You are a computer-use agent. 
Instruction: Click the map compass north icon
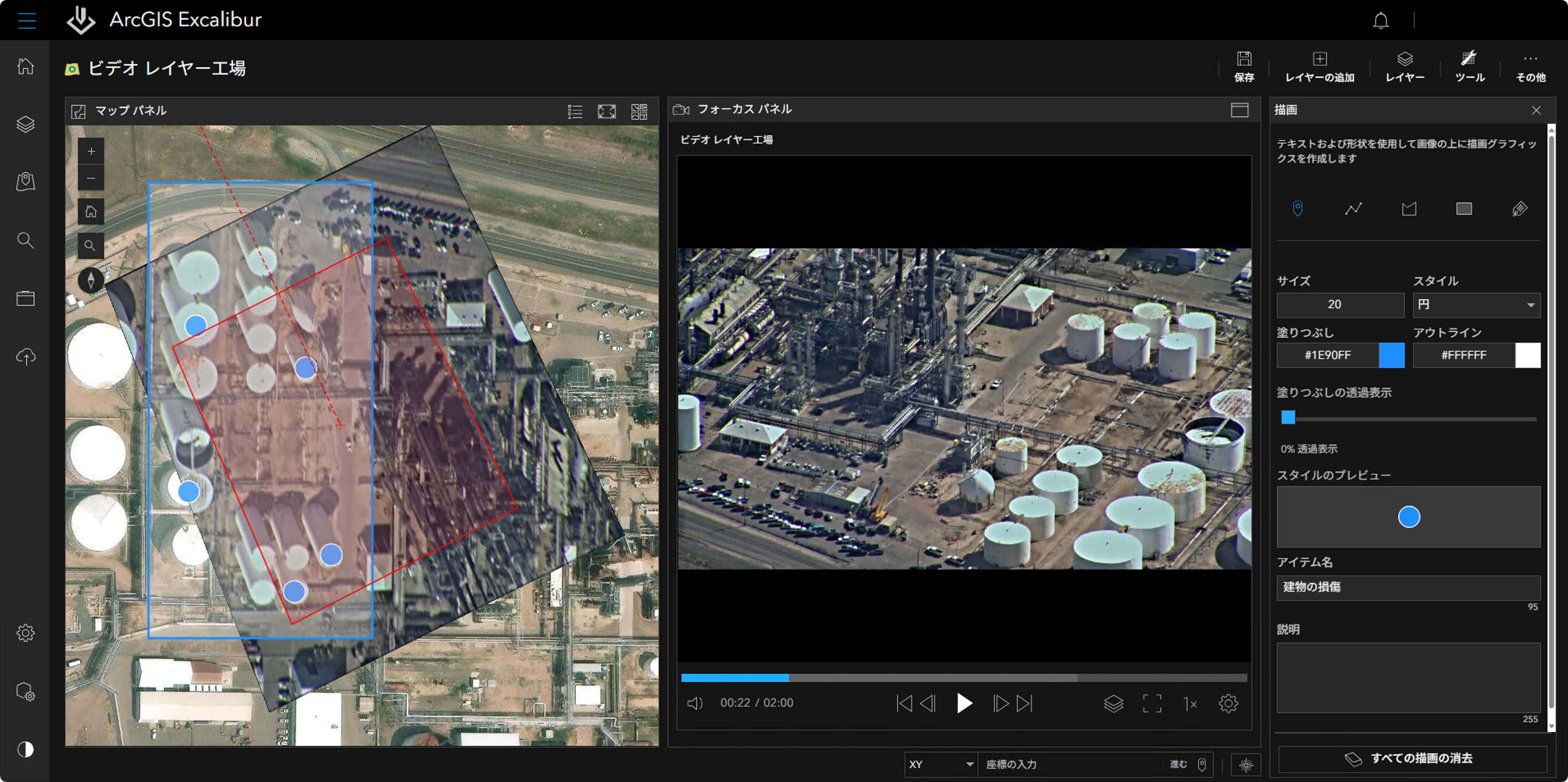91,280
